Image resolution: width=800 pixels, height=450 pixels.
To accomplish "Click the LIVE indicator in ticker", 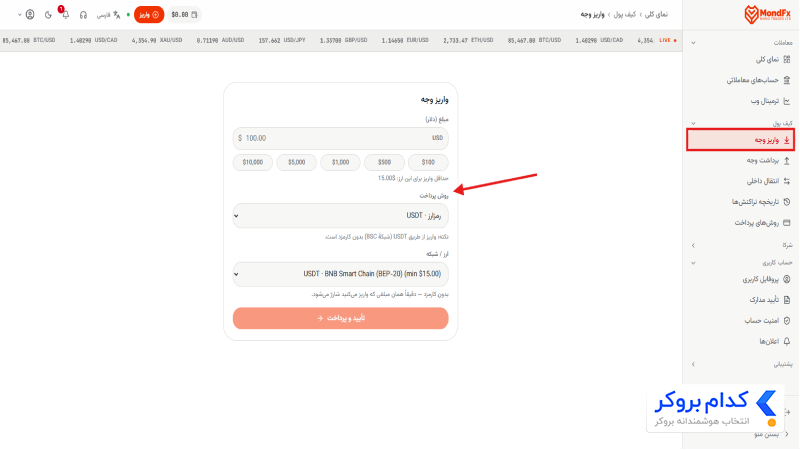I will coord(667,40).
